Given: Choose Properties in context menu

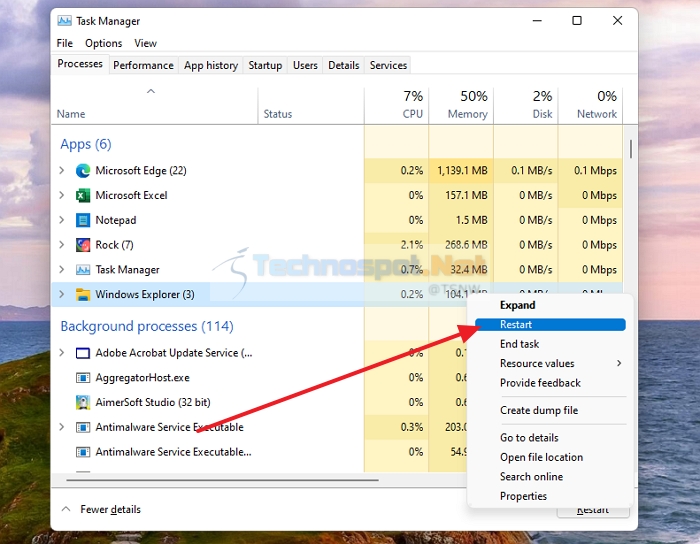Looking at the screenshot, I should (550, 496).
